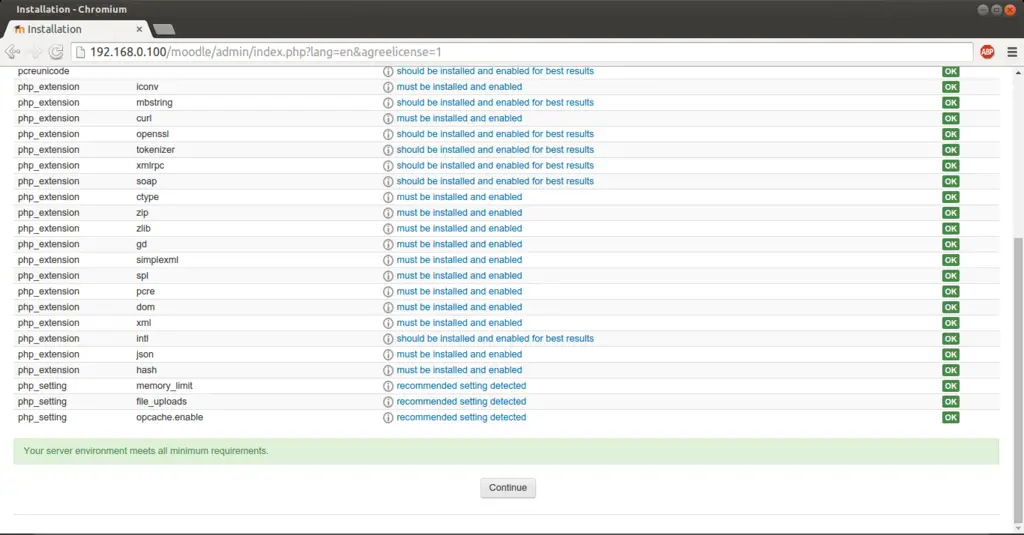Click the Continue button
Image resolution: width=1024 pixels, height=535 pixels.
click(x=508, y=487)
